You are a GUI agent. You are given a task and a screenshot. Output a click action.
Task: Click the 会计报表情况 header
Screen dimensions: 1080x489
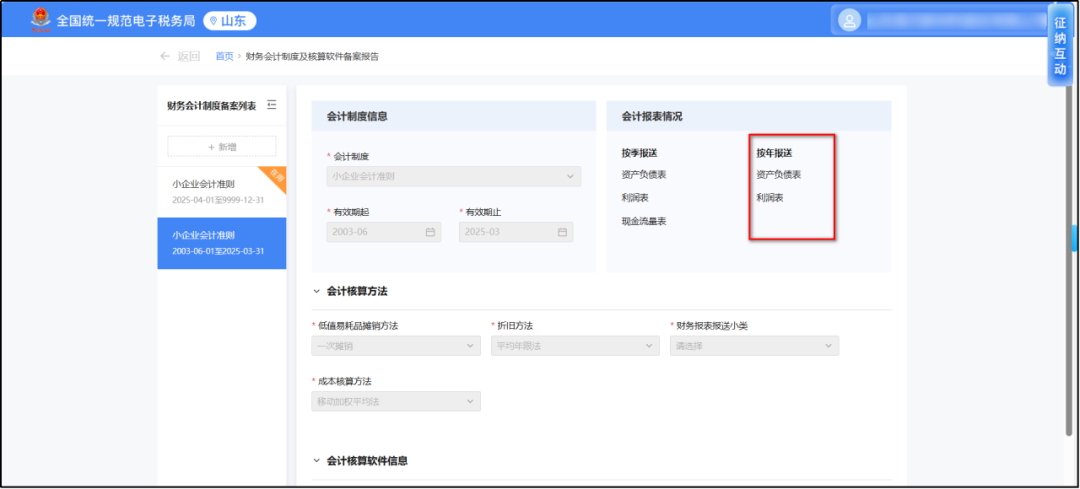pos(749,116)
